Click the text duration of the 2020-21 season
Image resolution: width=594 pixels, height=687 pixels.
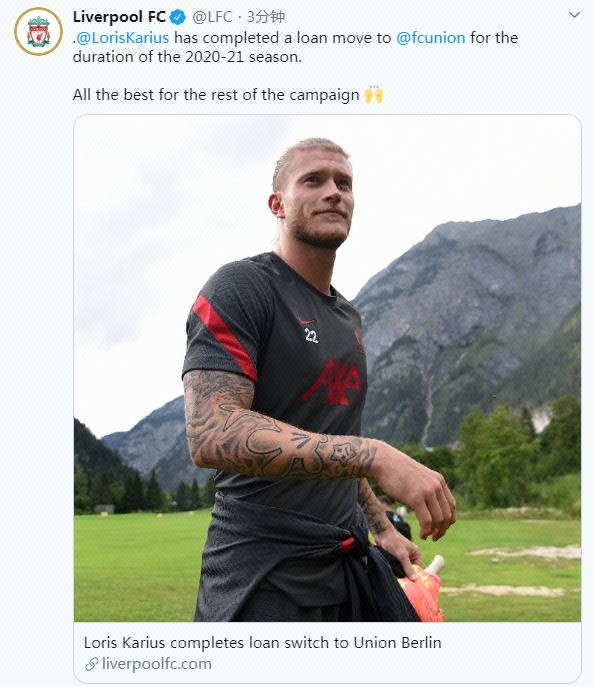click(x=187, y=57)
